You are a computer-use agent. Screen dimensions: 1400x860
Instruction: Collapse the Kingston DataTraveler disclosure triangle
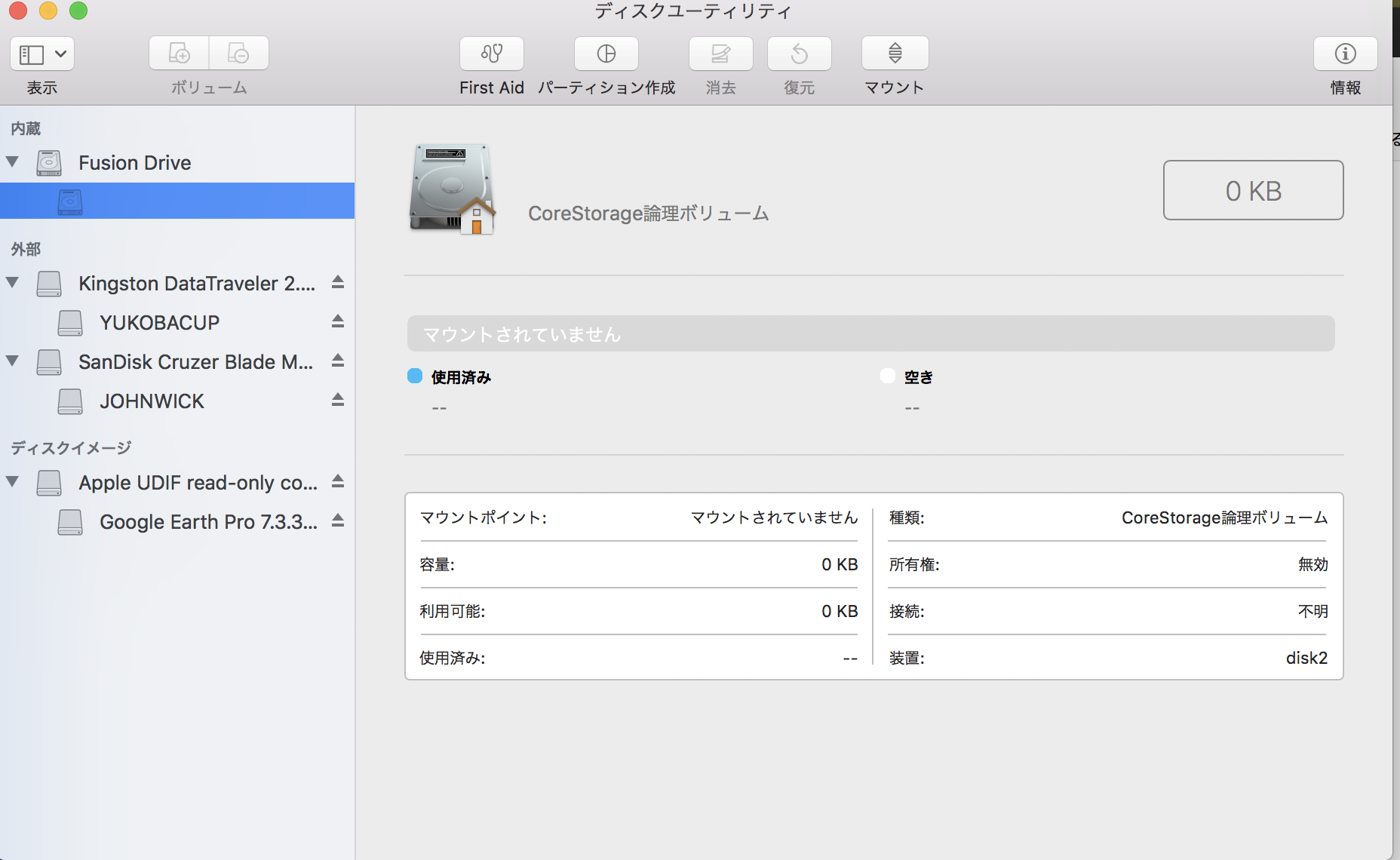pos(12,282)
